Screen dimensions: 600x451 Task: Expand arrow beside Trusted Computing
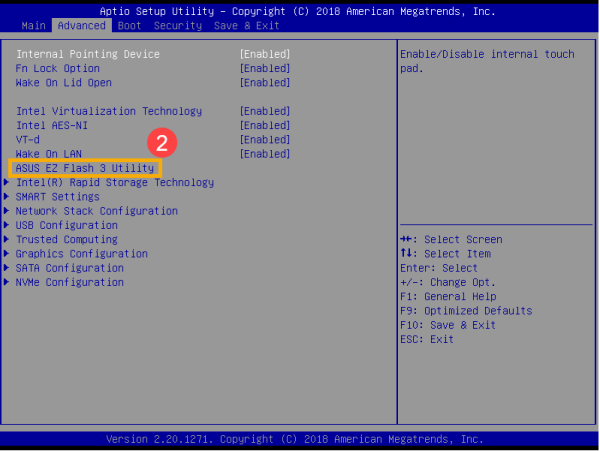tap(7, 239)
